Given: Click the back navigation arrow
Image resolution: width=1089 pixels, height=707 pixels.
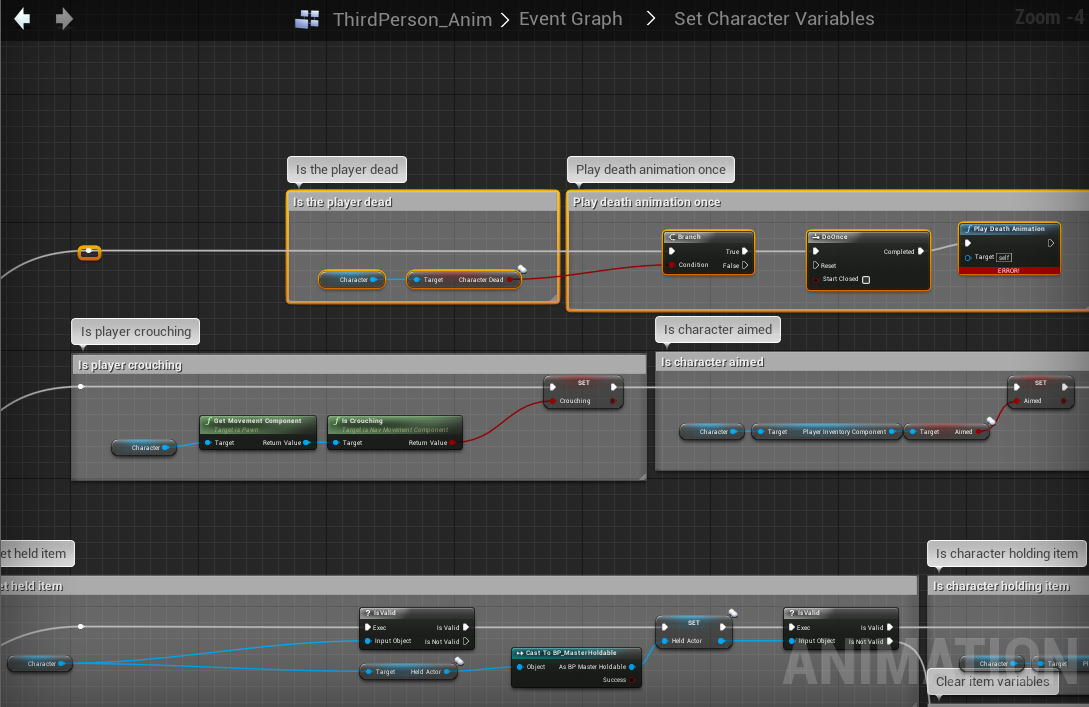Looking at the screenshot, I should (x=22, y=19).
